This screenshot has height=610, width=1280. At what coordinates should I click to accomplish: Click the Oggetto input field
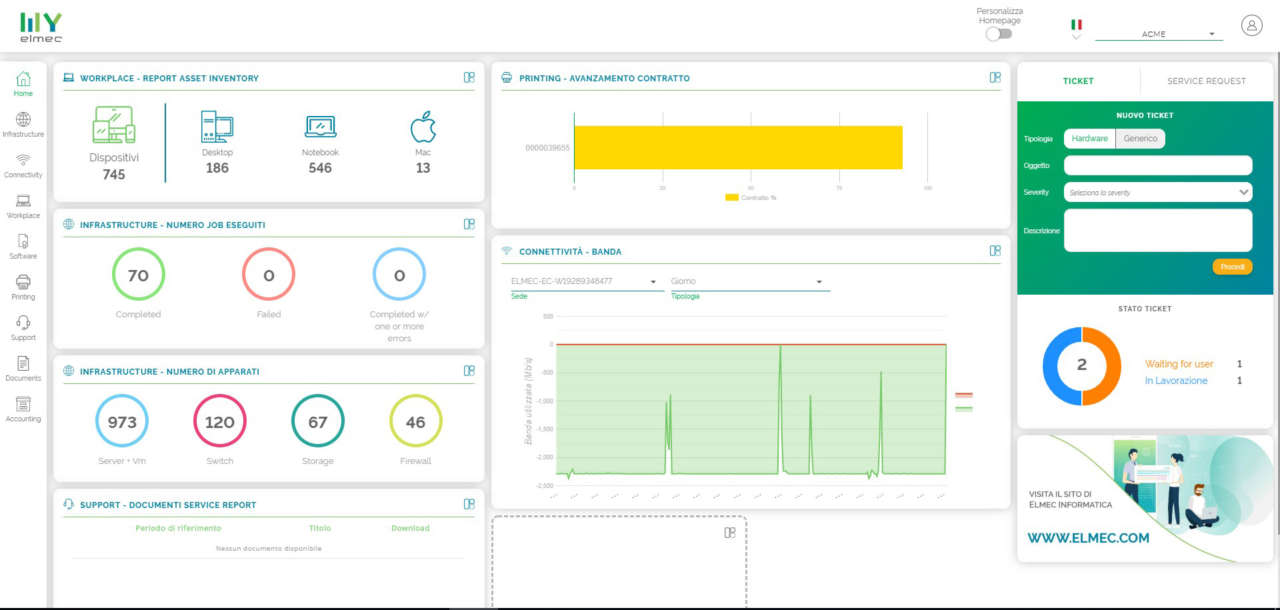(1157, 165)
